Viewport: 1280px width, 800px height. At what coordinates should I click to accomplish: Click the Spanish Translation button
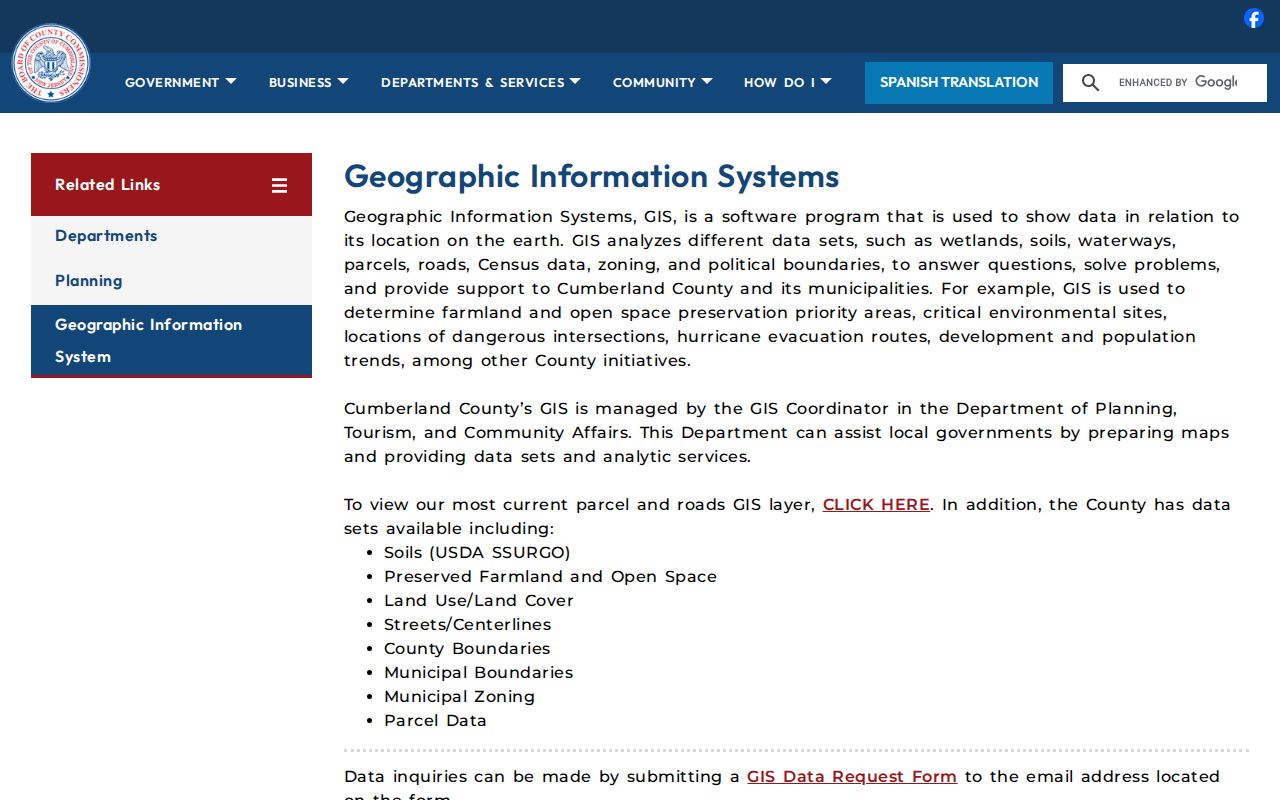coord(959,83)
